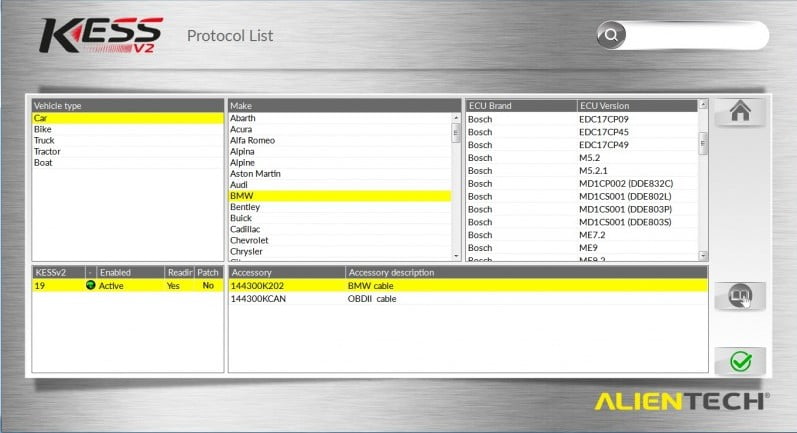The height and width of the screenshot is (433, 797).
Task: Type in the search input field
Action: click(x=695, y=36)
